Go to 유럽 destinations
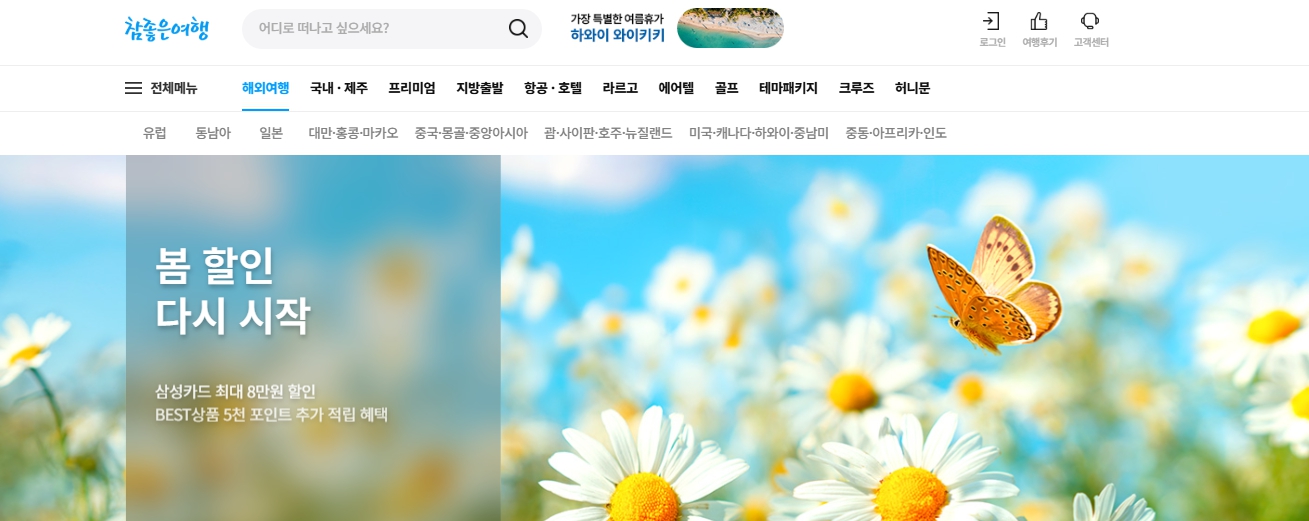This screenshot has height=521, width=1309. [x=155, y=133]
